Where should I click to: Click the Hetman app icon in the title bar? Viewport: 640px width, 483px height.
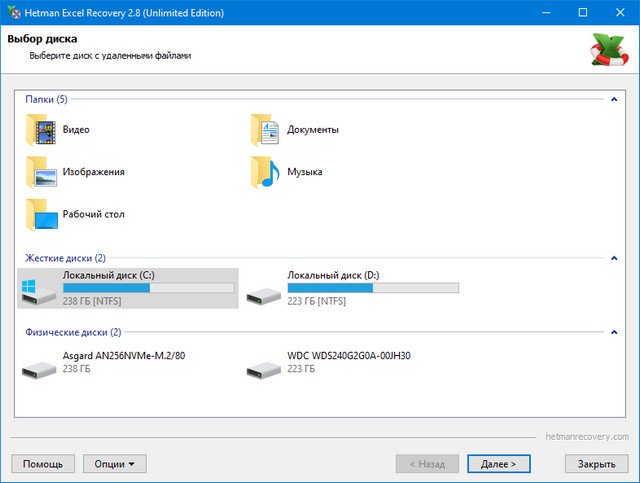click(x=14, y=12)
